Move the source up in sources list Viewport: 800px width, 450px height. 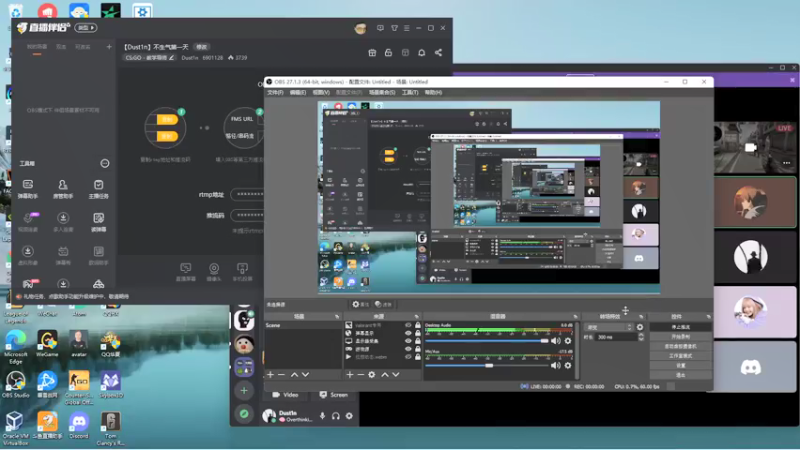coord(385,374)
